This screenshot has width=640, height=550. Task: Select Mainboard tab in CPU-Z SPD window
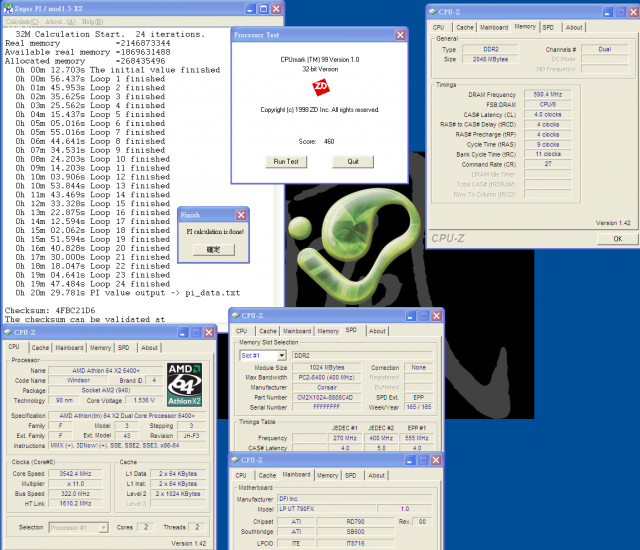click(297, 331)
